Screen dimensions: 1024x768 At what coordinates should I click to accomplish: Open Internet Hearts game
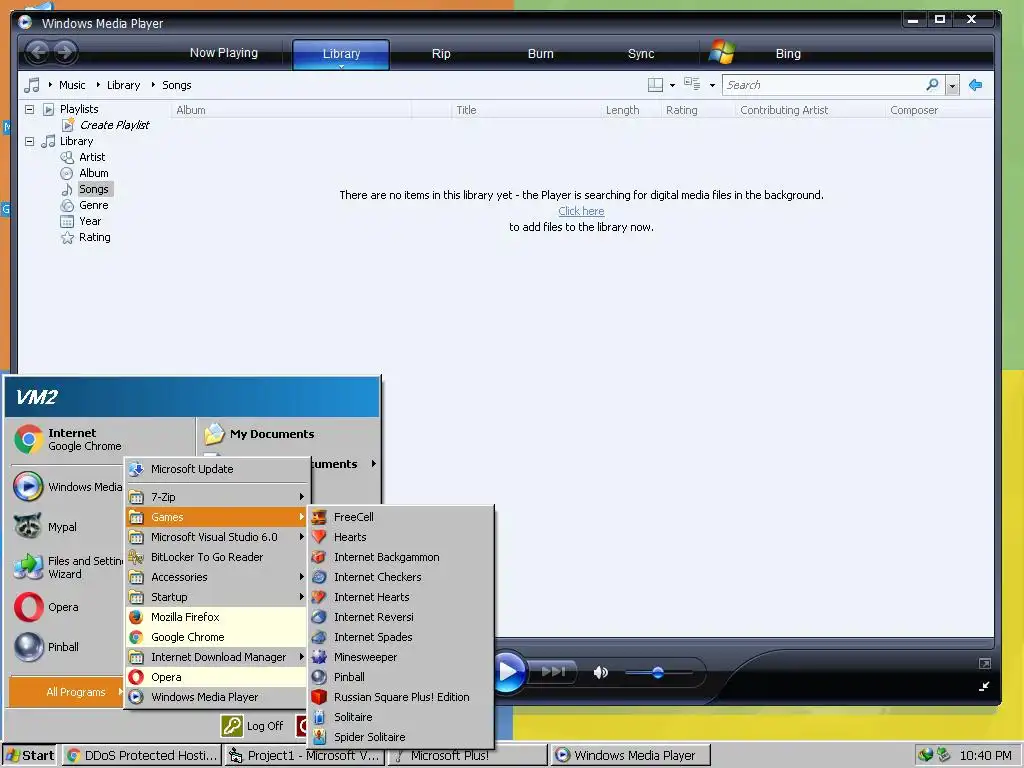point(400,597)
